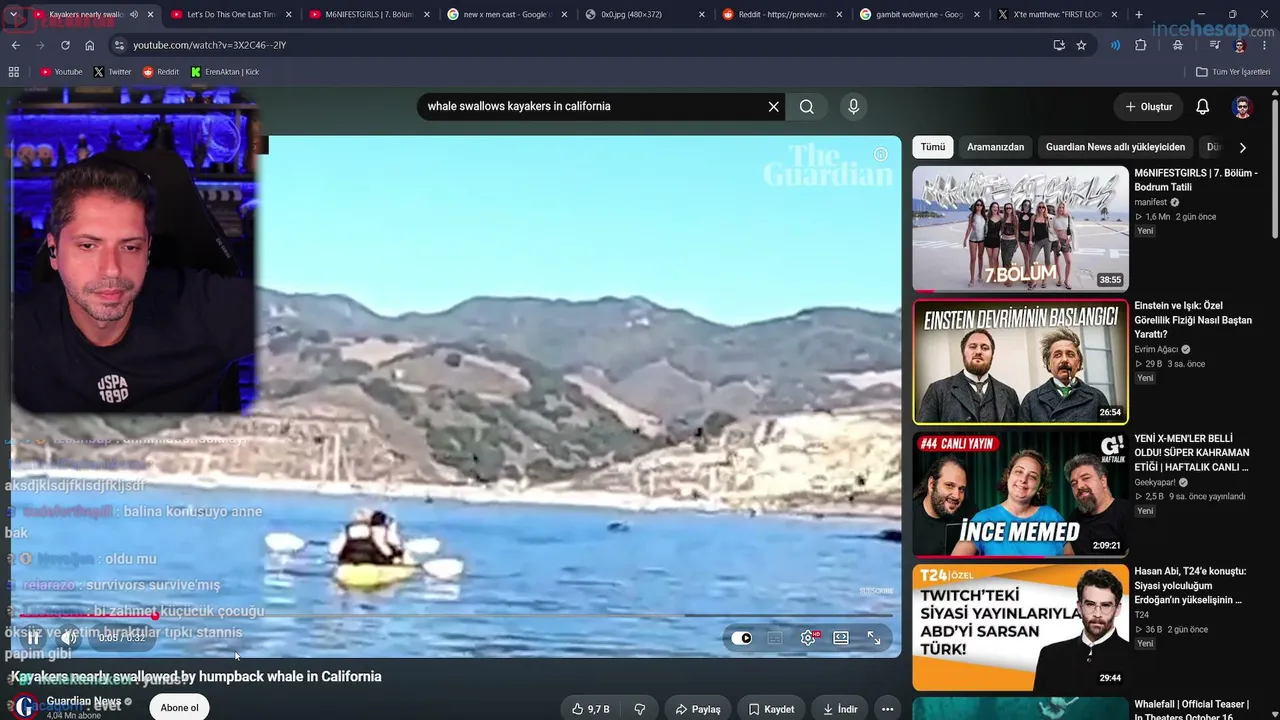Toggle the autoplay switch in the player
The width and height of the screenshot is (1280, 720).
click(741, 638)
